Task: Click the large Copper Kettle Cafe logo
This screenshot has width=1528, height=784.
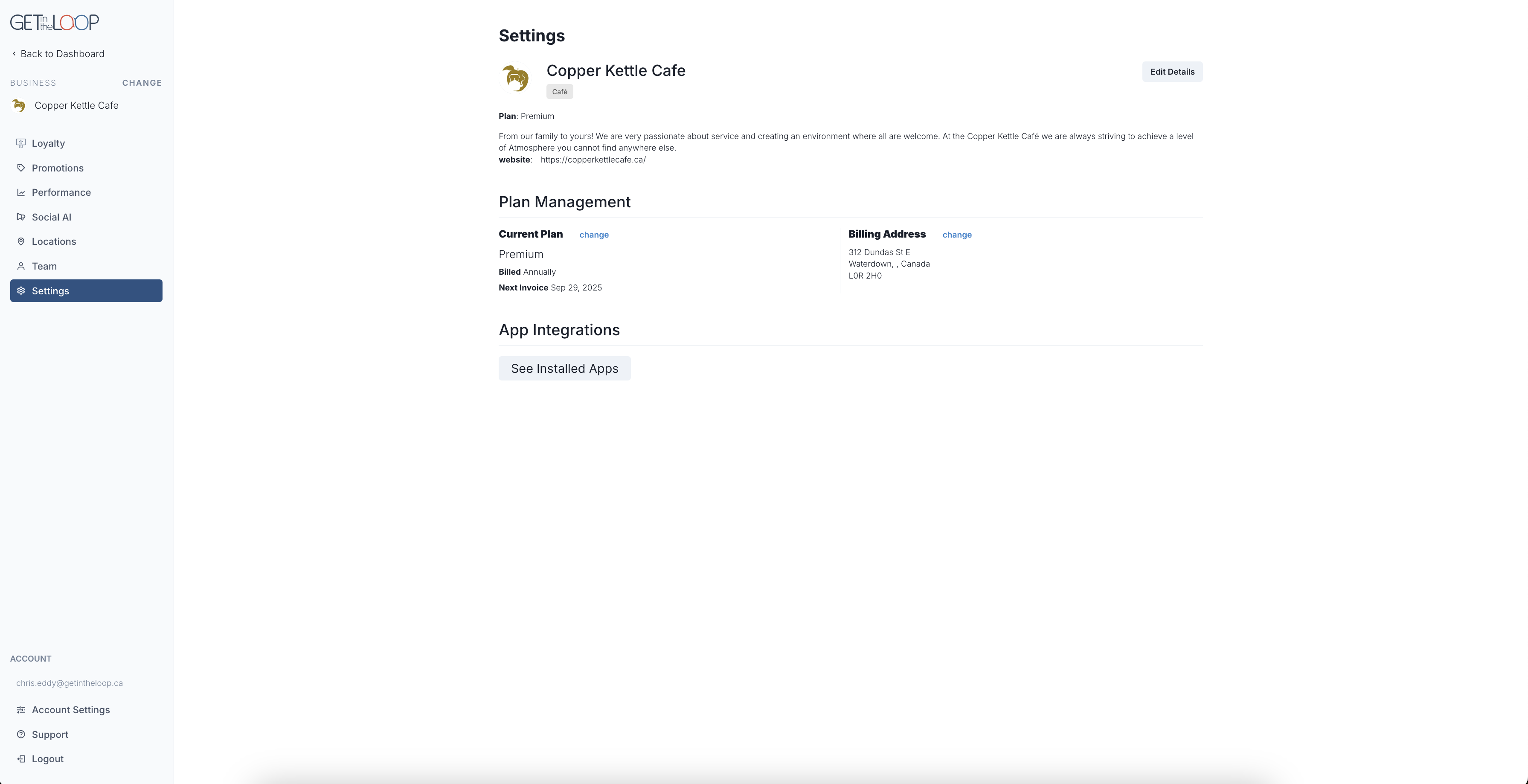Action: [x=515, y=78]
